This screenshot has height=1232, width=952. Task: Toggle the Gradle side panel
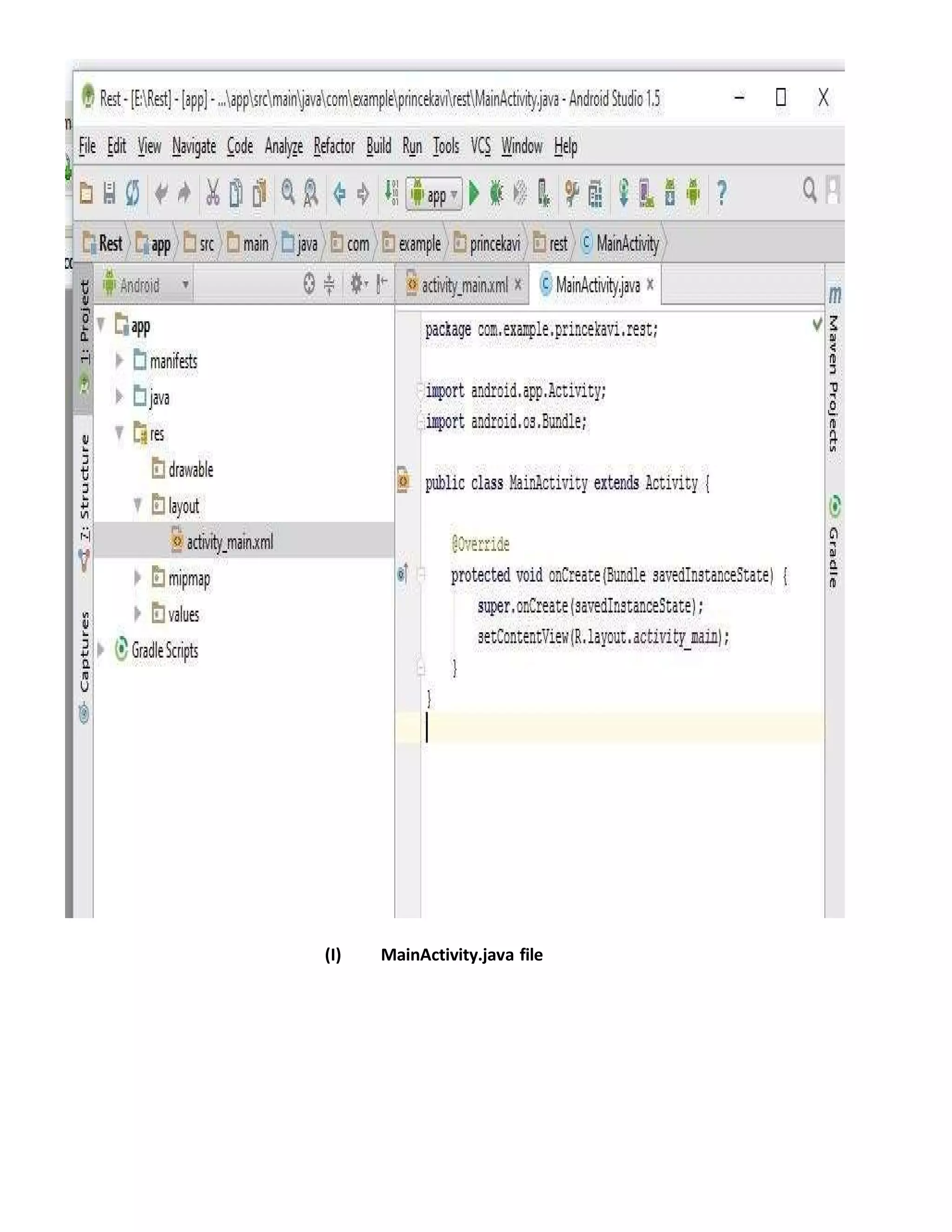[834, 542]
